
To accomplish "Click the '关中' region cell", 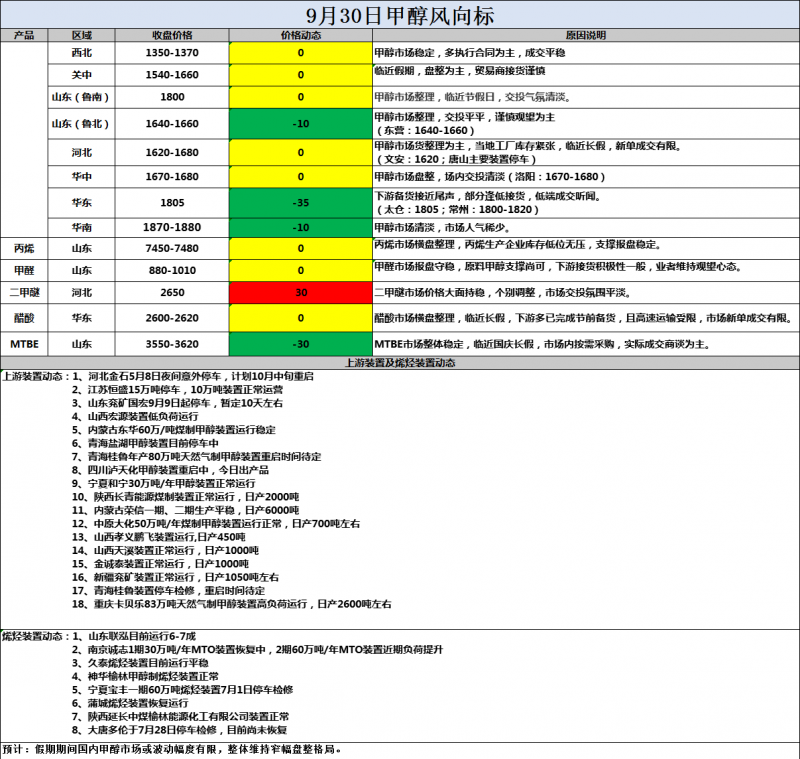I will pos(82,75).
